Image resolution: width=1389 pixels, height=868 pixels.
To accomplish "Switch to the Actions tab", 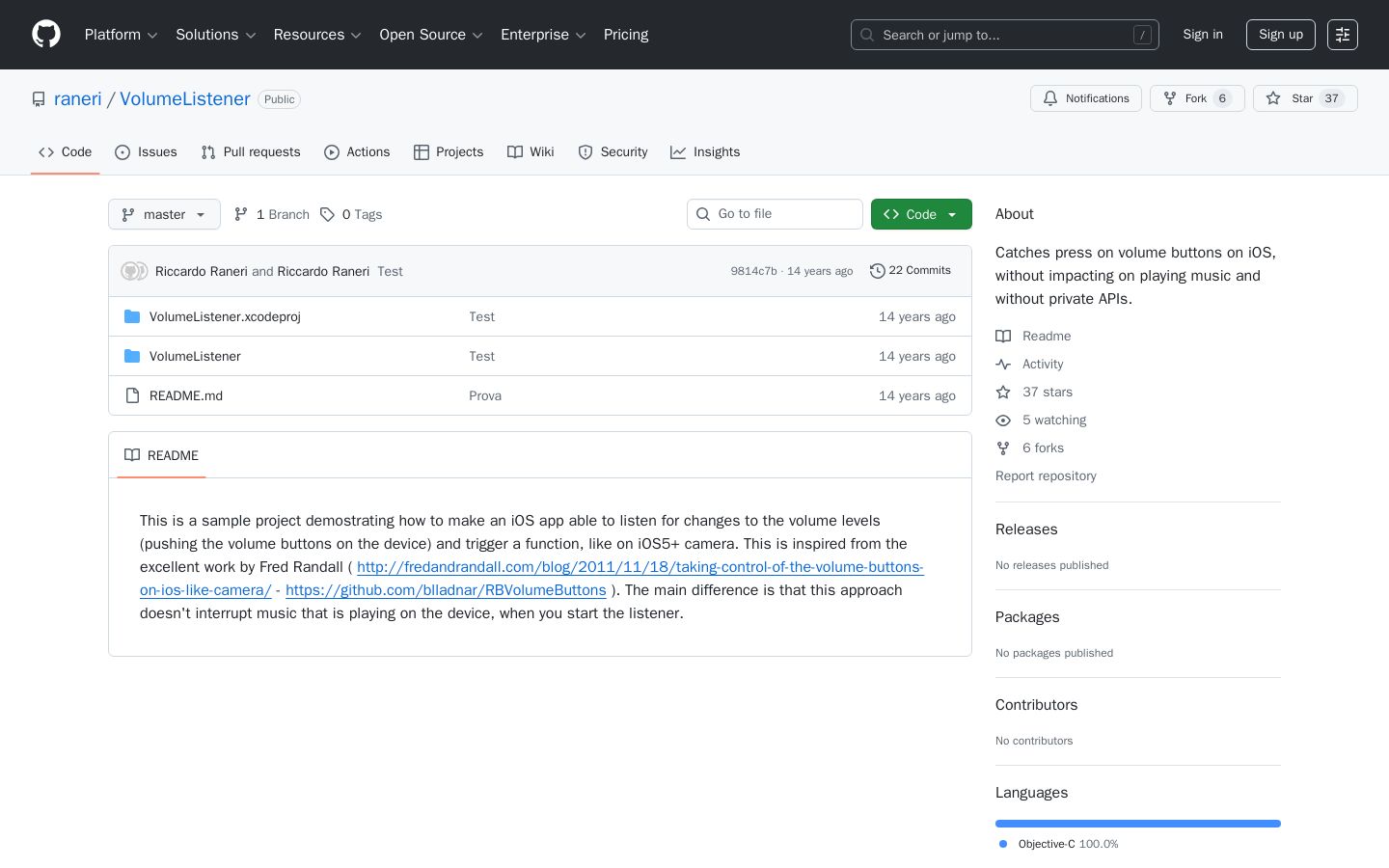I will pyautogui.click(x=357, y=152).
